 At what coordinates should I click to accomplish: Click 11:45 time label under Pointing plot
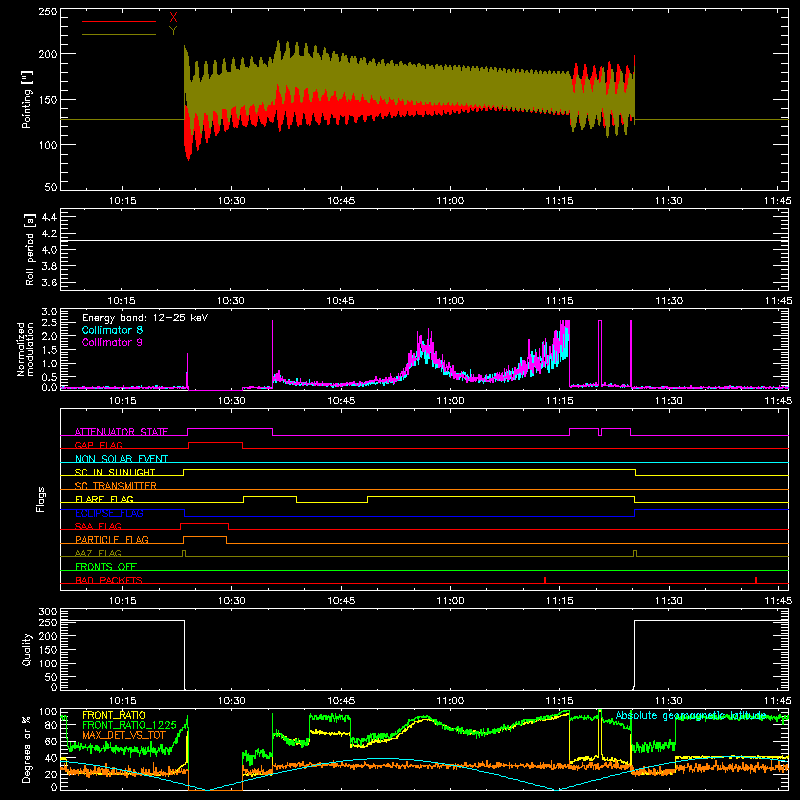(778, 201)
